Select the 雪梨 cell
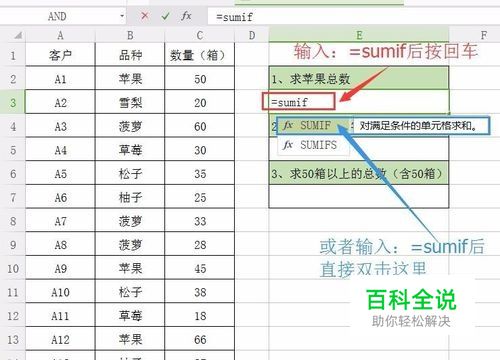The width and height of the screenshot is (500, 360). tap(130, 102)
